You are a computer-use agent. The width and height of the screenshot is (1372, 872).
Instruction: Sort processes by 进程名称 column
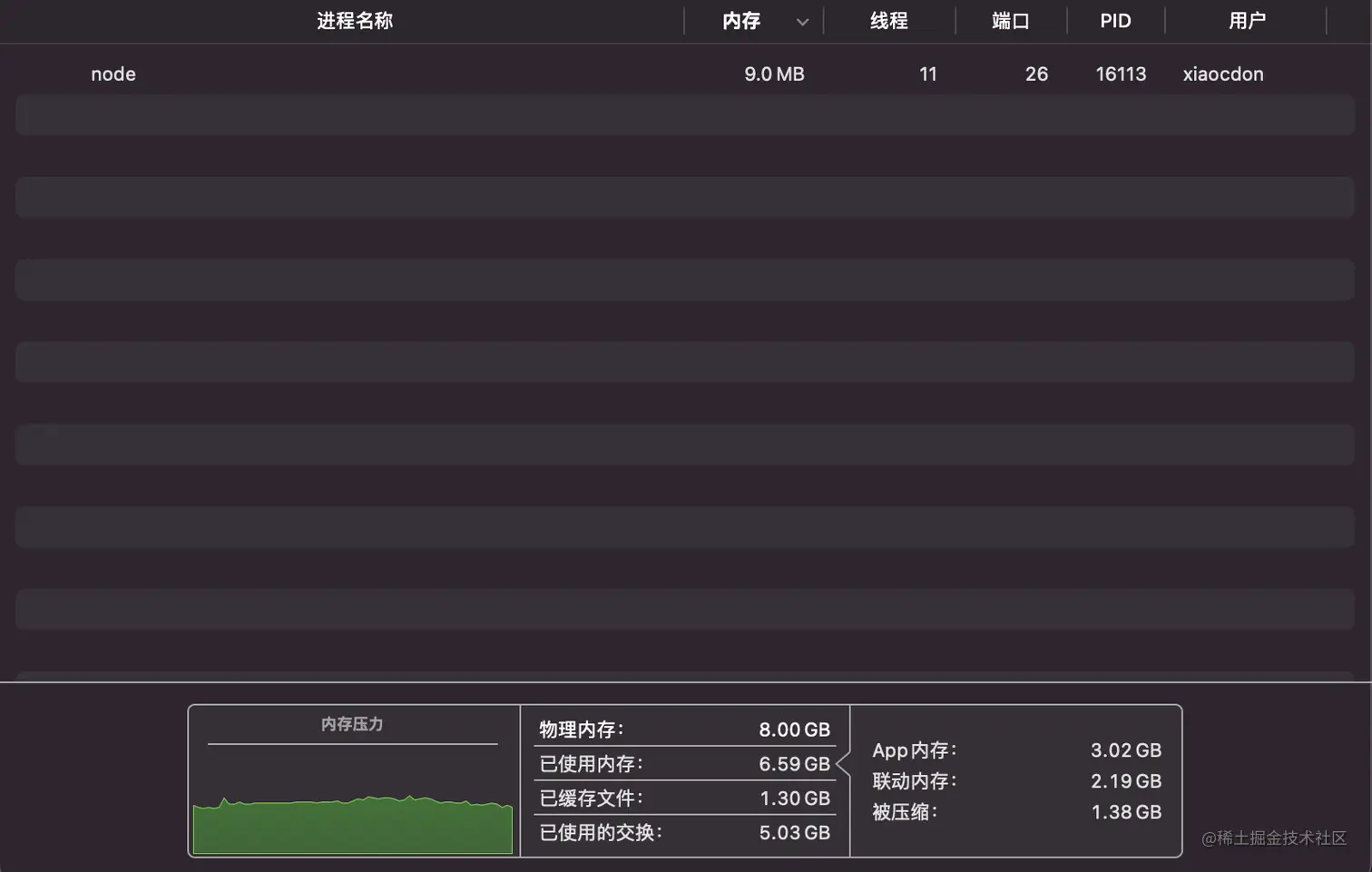pos(354,21)
